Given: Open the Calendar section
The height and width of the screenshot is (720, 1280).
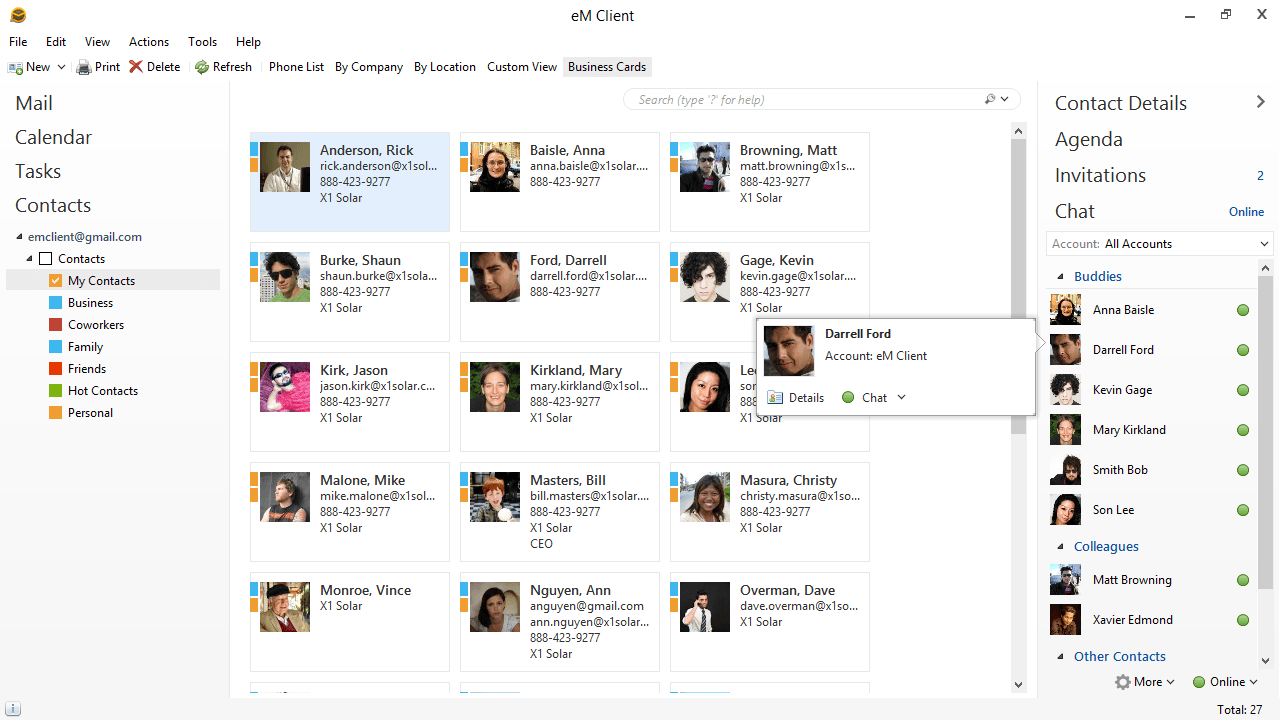Looking at the screenshot, I should click(53, 137).
